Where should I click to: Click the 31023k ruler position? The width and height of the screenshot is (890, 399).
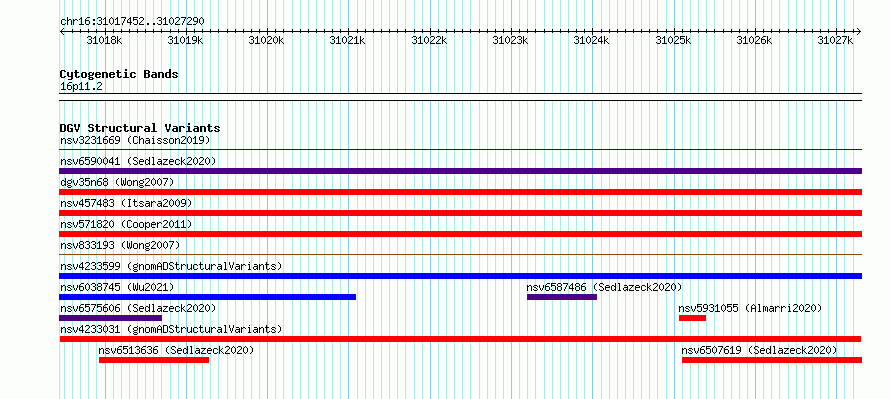point(510,40)
